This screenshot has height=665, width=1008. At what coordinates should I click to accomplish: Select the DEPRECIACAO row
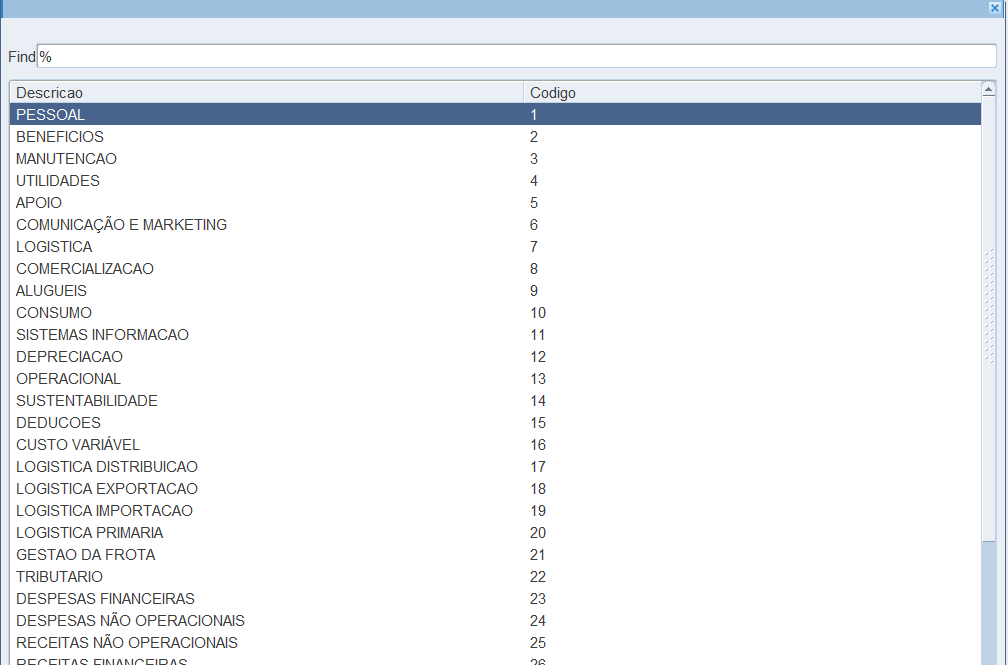(x=495, y=356)
